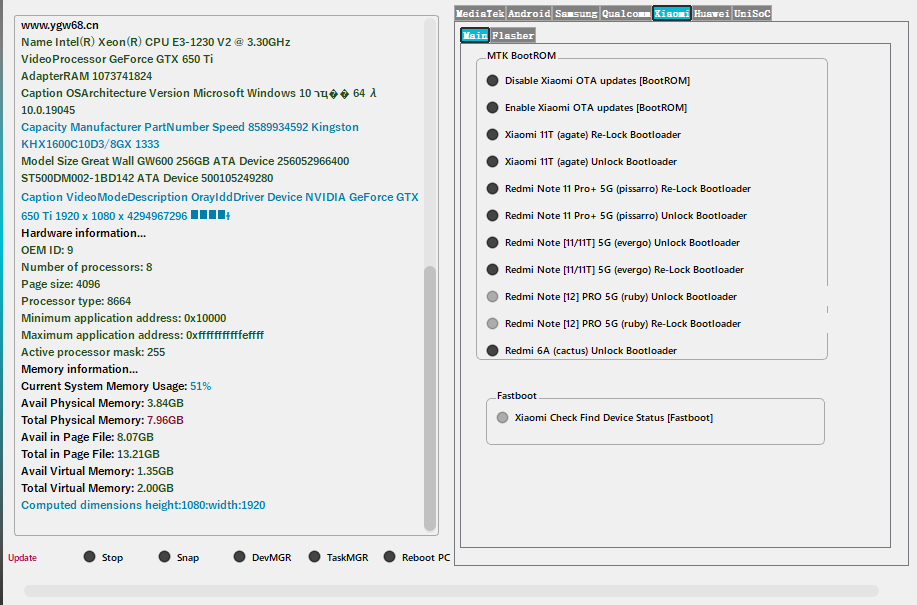Click the VideoProcessor GeForce GTX 650 Ti line
Image resolution: width=917 pixels, height=605 pixels.
click(117, 59)
